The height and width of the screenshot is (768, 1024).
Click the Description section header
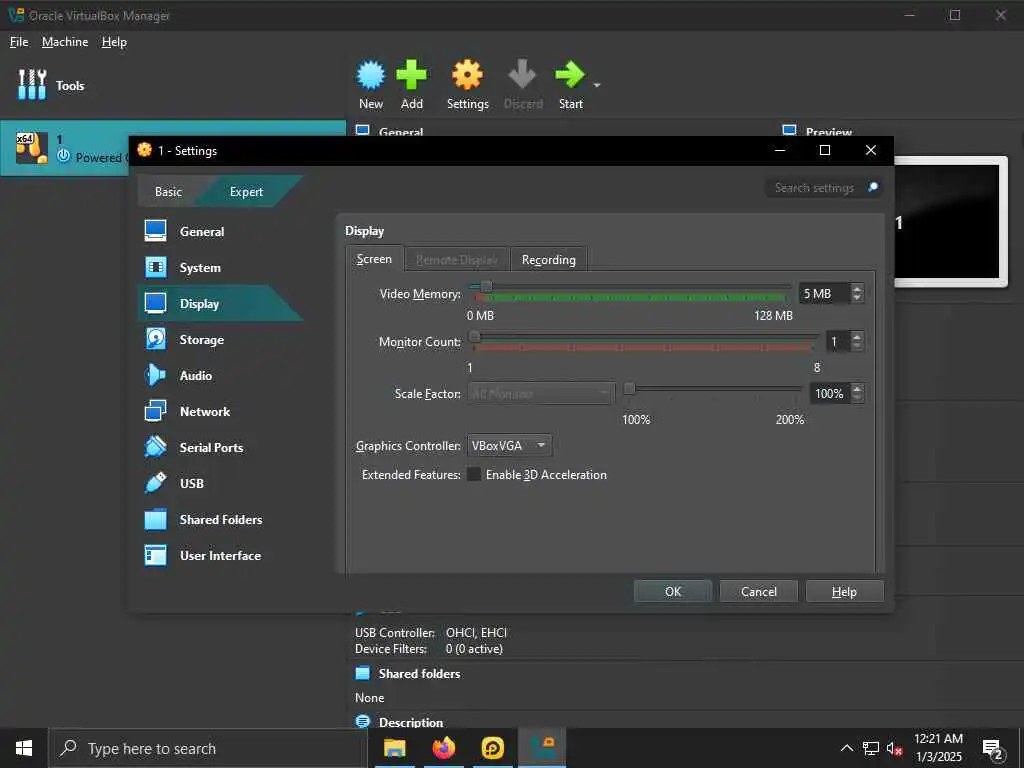coord(411,722)
